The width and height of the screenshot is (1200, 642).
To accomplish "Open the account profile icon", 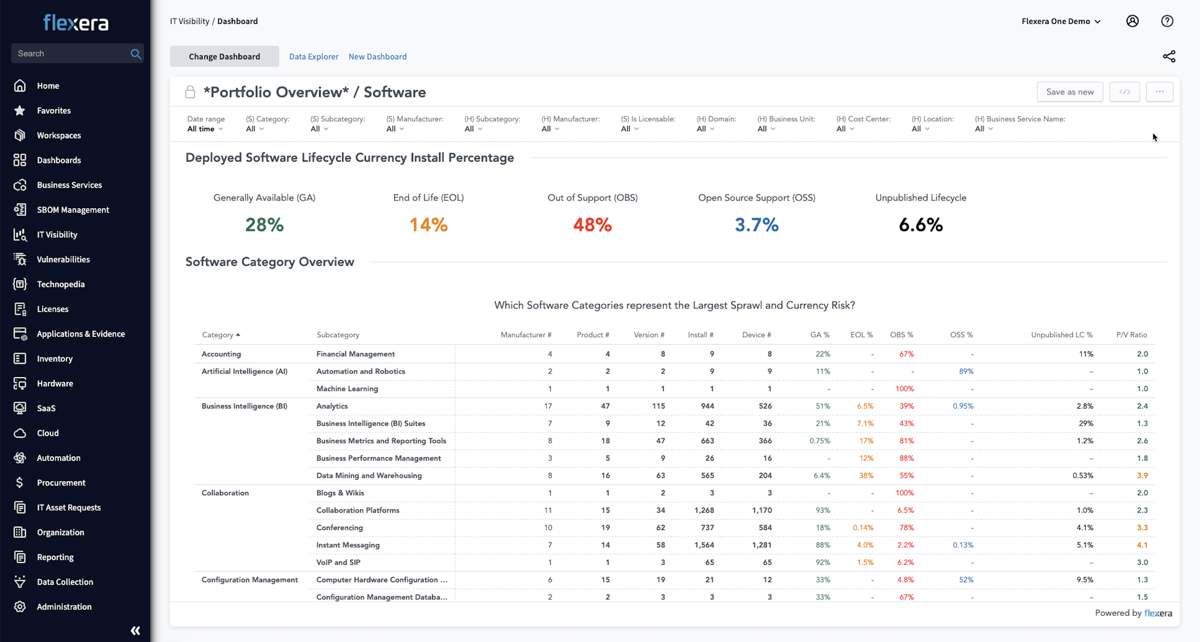I will click(x=1130, y=20).
